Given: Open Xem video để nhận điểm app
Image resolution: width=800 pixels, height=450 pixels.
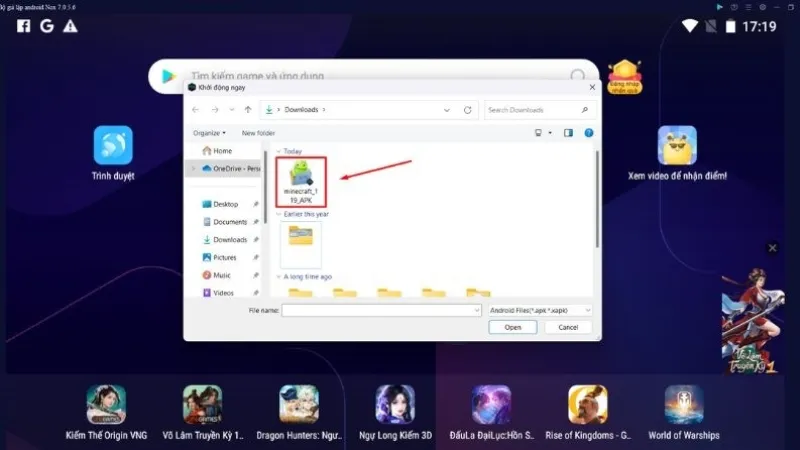Looking at the screenshot, I should click(677, 145).
